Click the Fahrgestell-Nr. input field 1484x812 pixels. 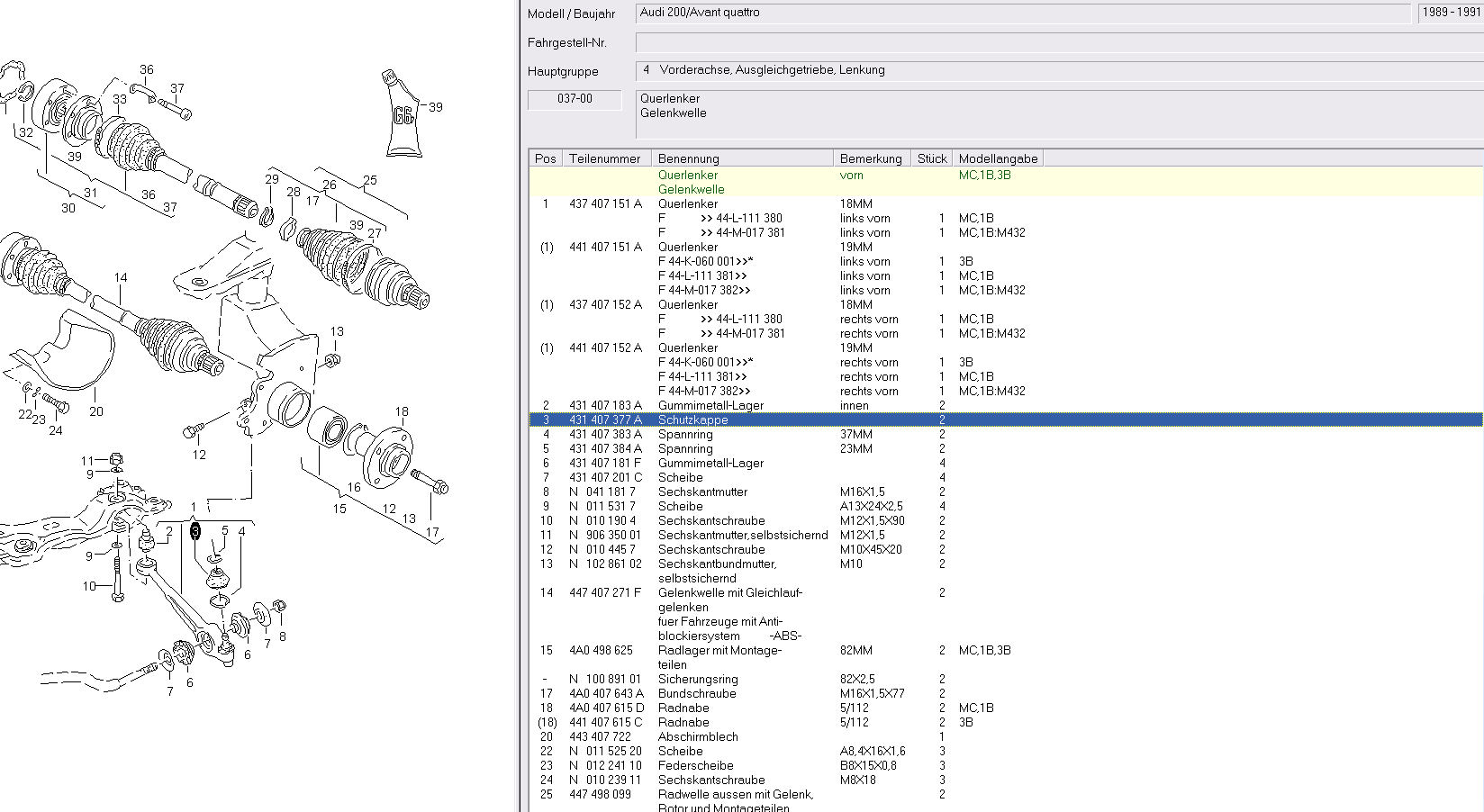coord(1059,42)
